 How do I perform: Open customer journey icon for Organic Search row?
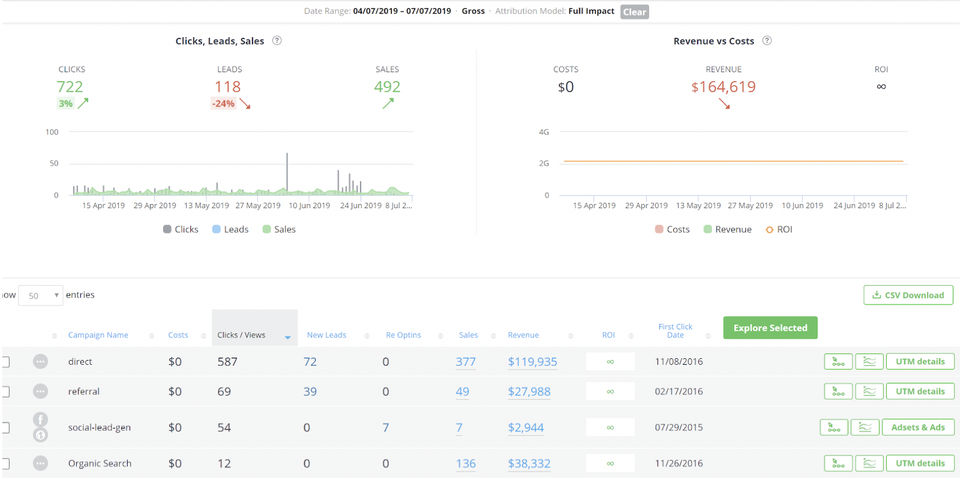pyautogui.click(x=838, y=463)
